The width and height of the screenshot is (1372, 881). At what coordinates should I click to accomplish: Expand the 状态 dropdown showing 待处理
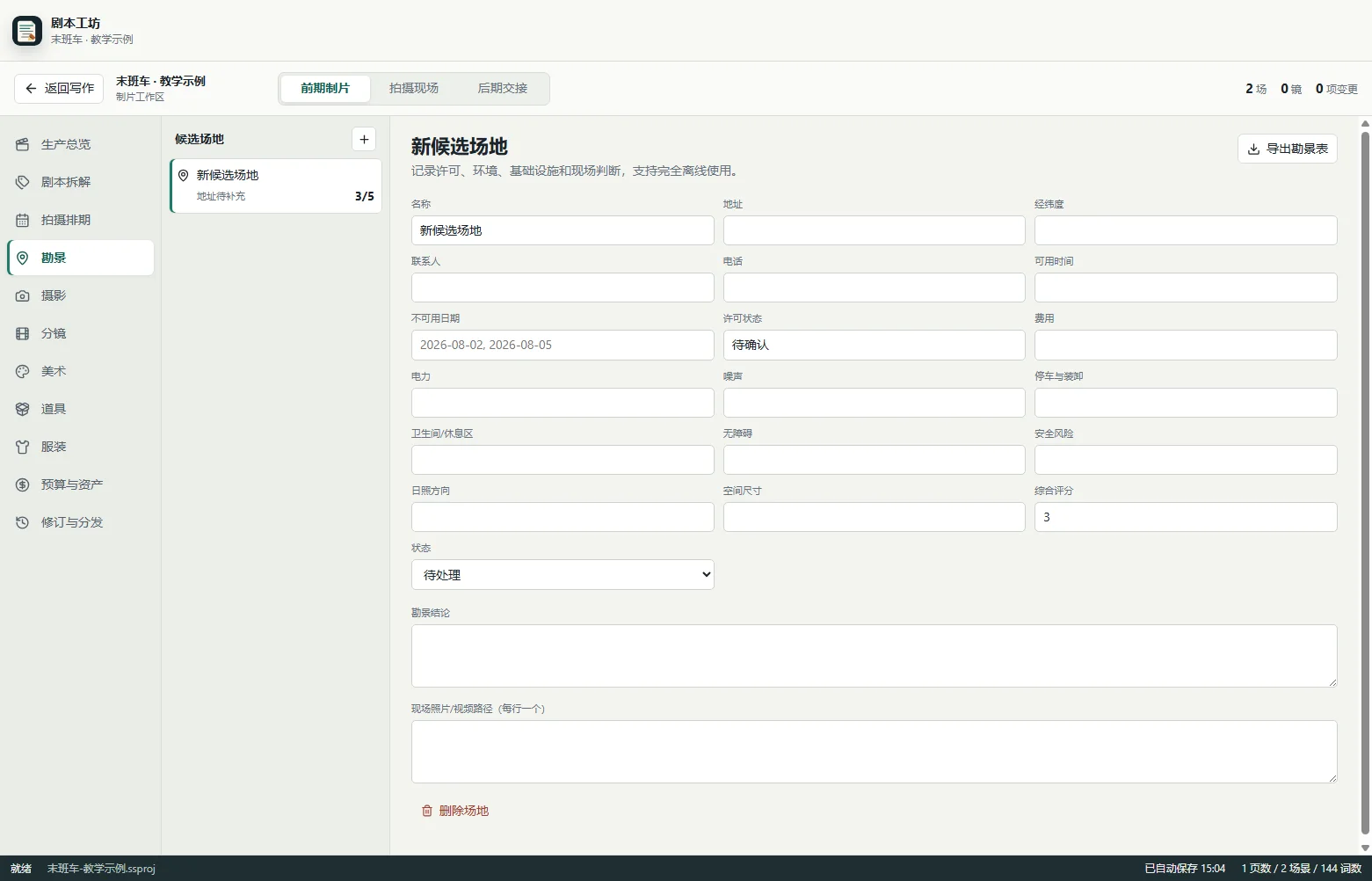[x=563, y=574]
